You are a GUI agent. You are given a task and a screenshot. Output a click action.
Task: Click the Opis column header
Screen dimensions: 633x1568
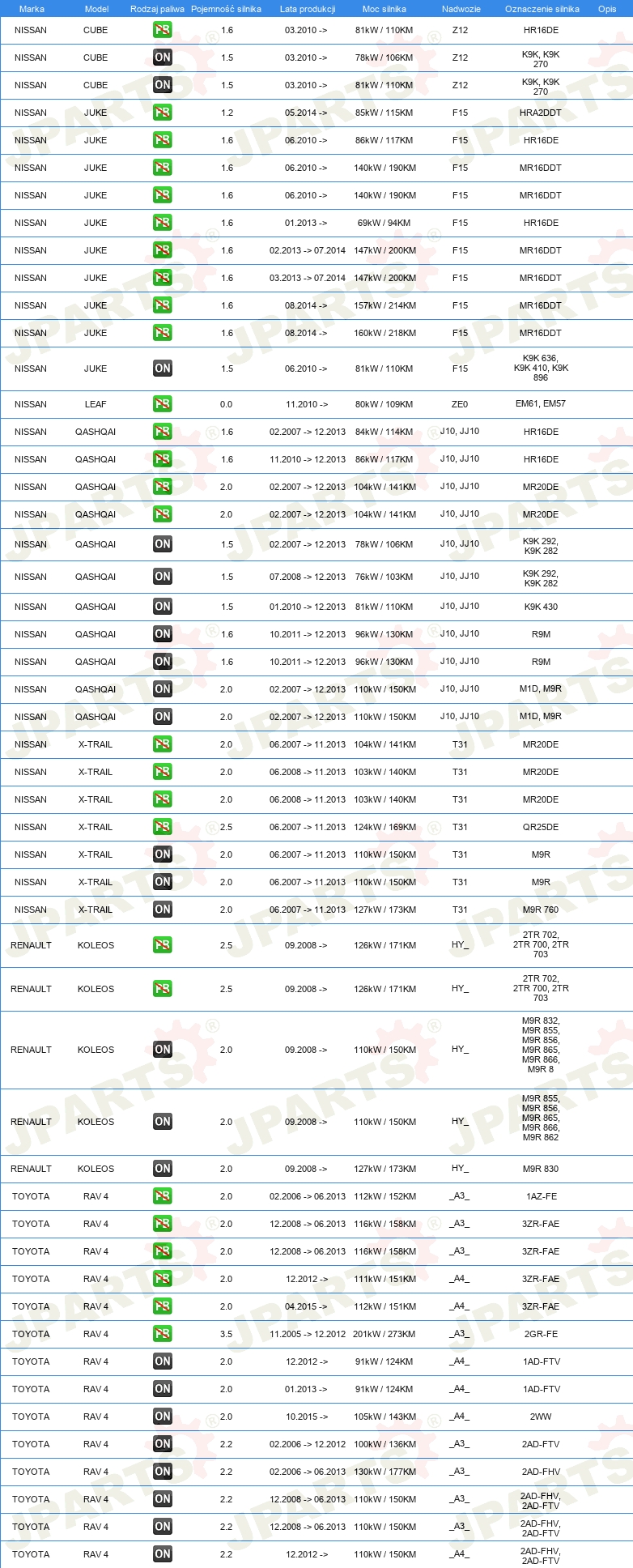607,9
